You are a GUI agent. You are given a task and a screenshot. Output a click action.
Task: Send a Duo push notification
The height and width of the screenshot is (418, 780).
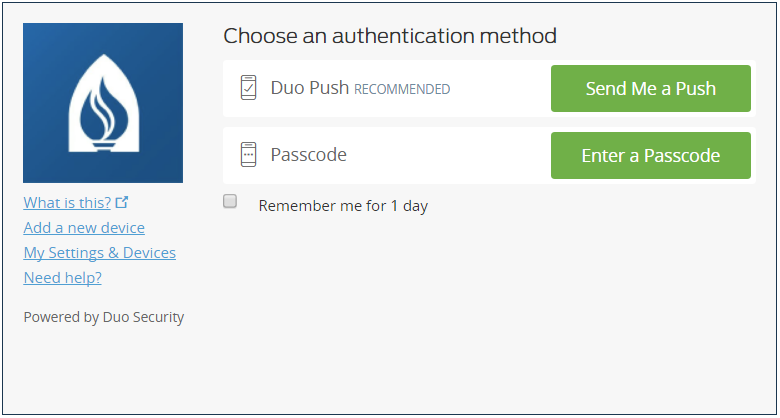651,89
